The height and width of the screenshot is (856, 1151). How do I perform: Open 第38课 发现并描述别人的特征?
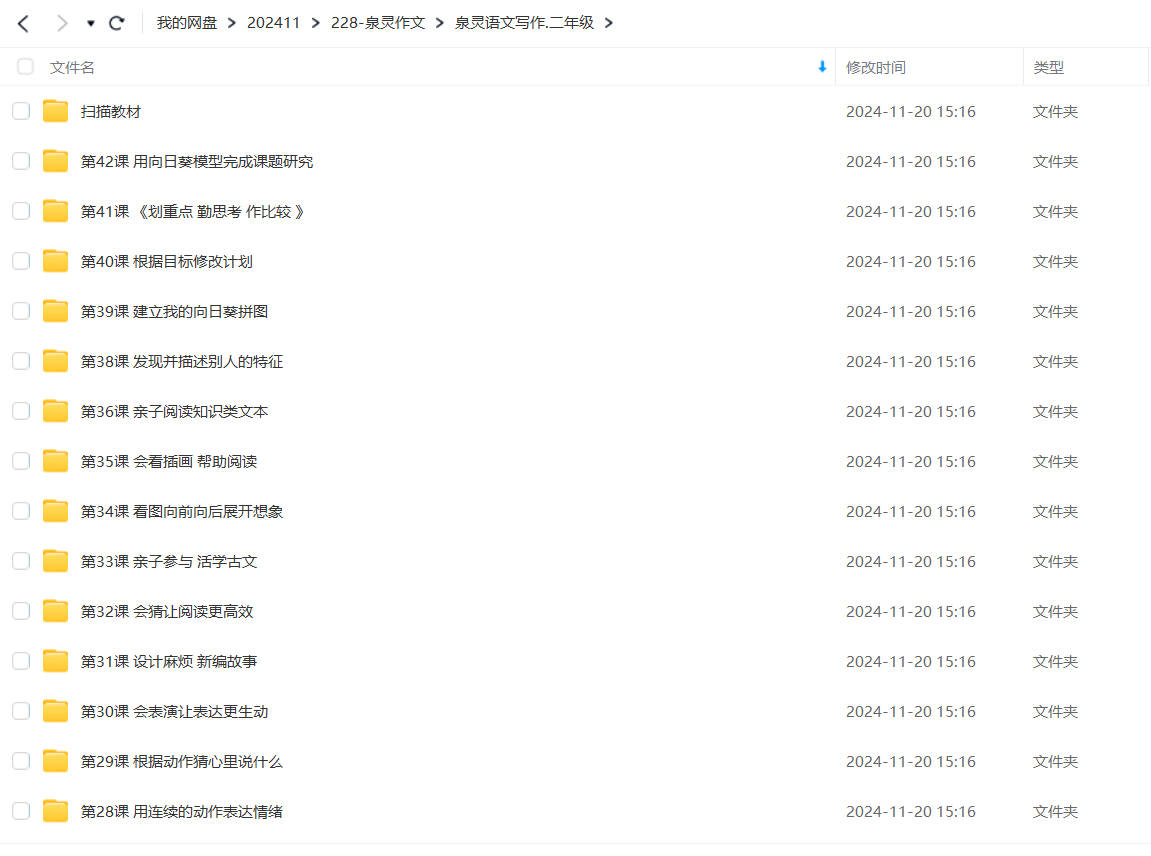182,361
